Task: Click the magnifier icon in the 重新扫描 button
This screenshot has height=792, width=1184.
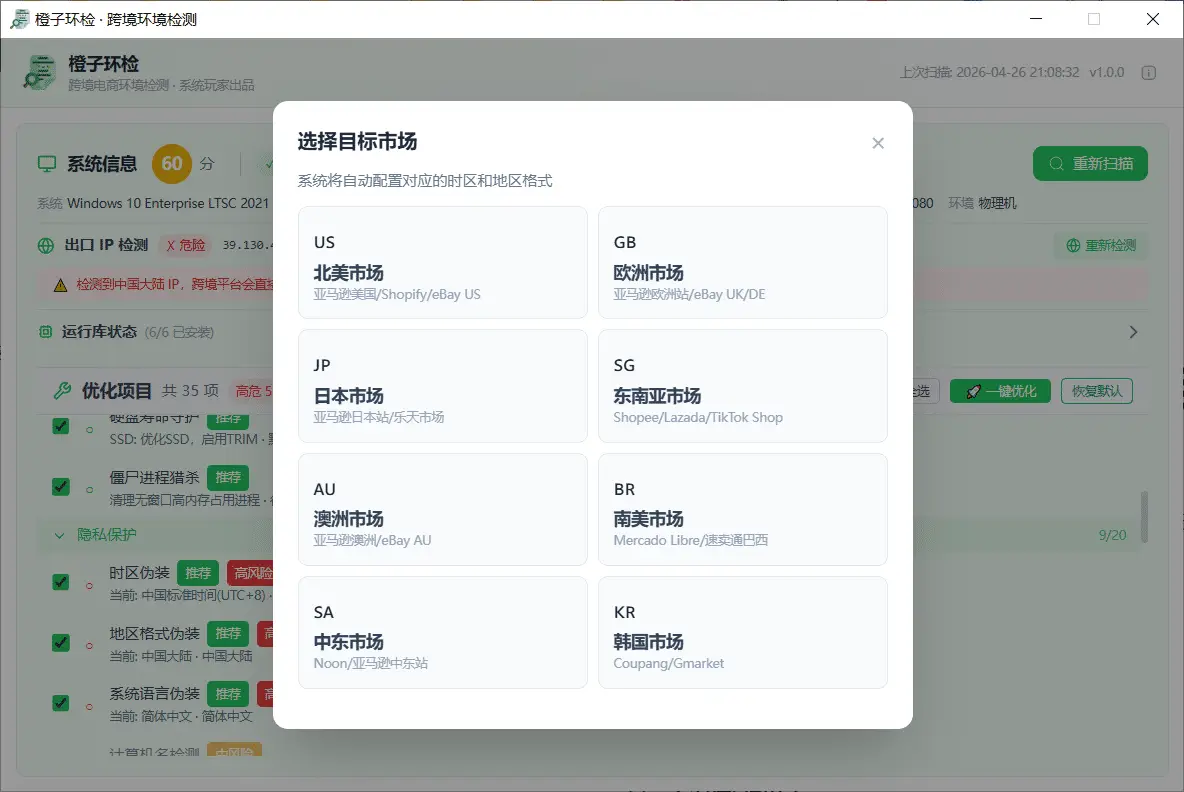Action: [x=1055, y=163]
